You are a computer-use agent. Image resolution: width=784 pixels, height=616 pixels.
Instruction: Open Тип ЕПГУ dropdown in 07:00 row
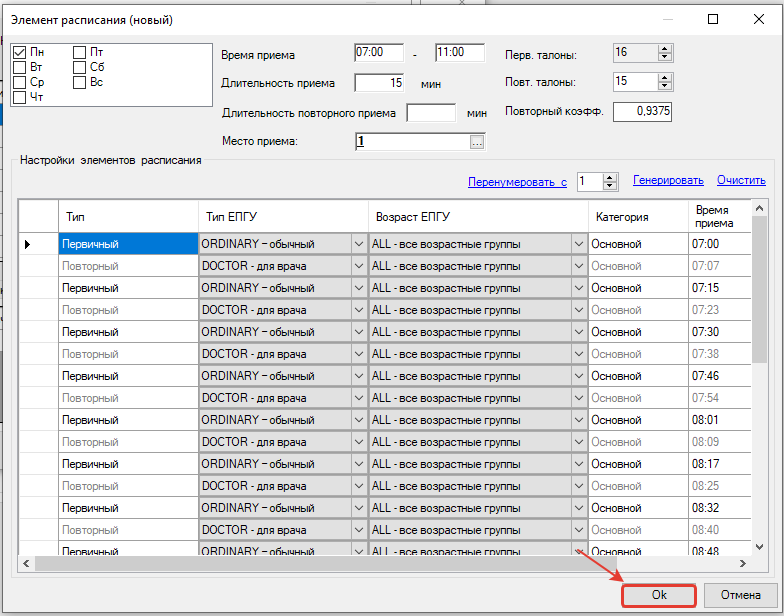click(358, 244)
